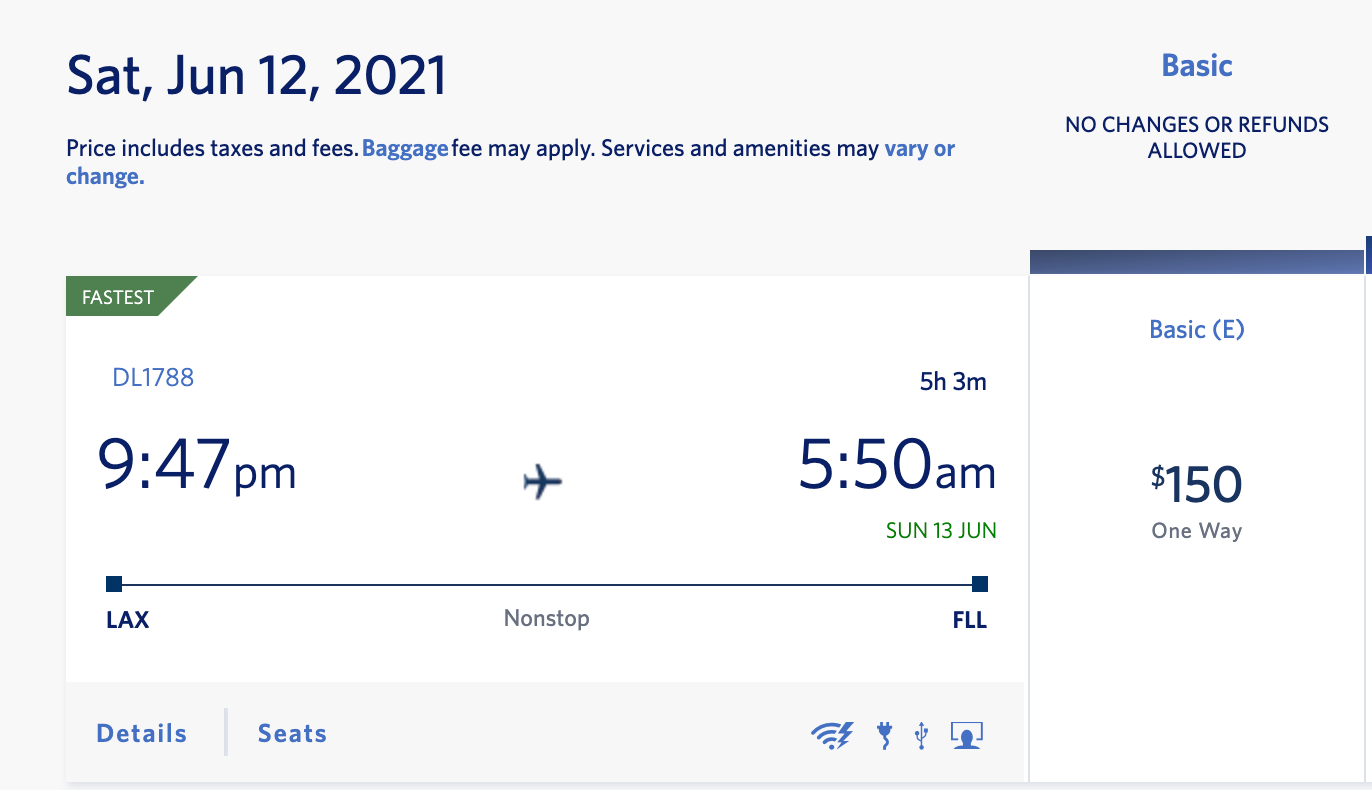The height and width of the screenshot is (790, 1372).
Task: Click the power outlet plug icon
Action: coord(884,736)
